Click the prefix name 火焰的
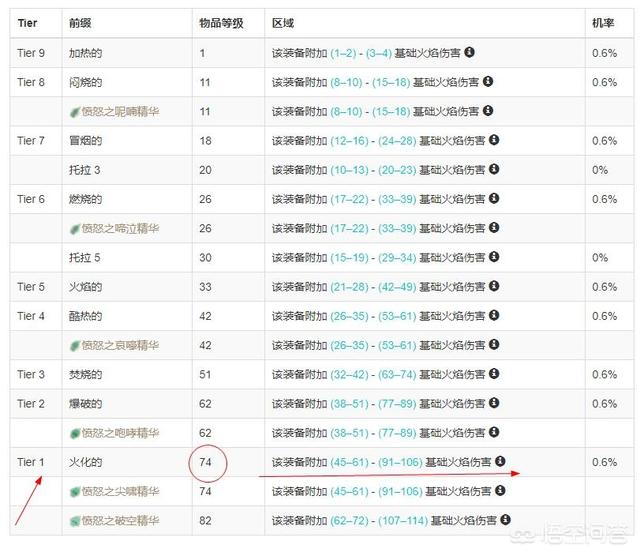This screenshot has height=556, width=640. [85, 287]
